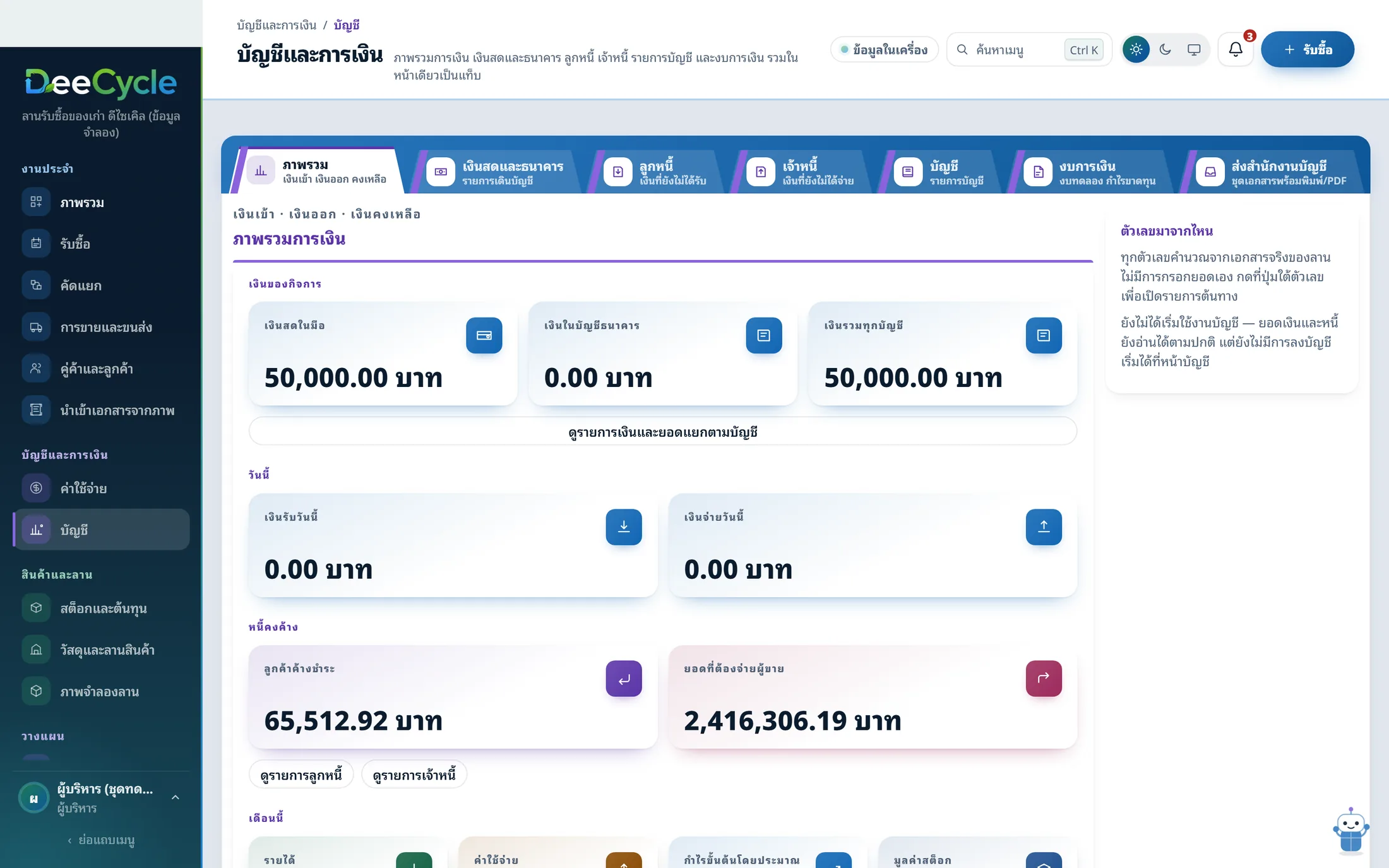Viewport: 1389px width, 868px height.
Task: Click ดูรายการเจ้าหนี้ button
Action: (414, 775)
